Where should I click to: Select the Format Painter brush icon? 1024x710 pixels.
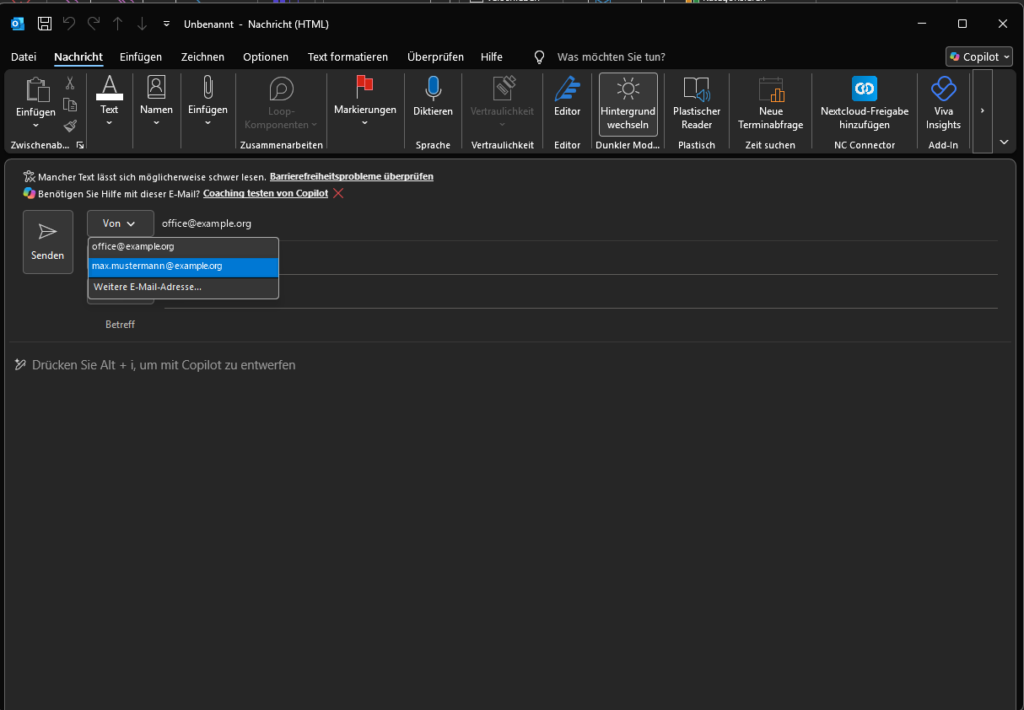pyautogui.click(x=70, y=126)
